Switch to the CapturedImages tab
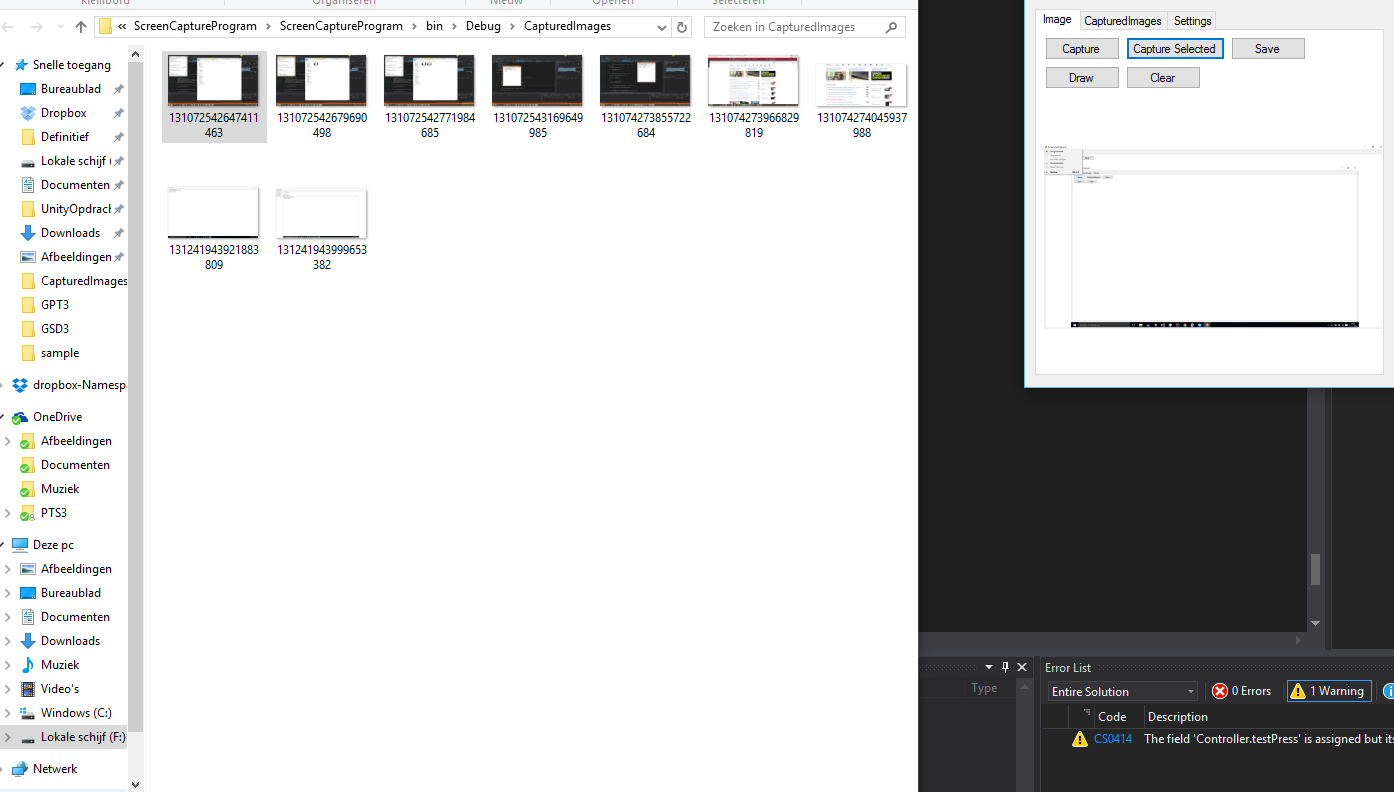This screenshot has height=792, width=1394. [x=1122, y=20]
